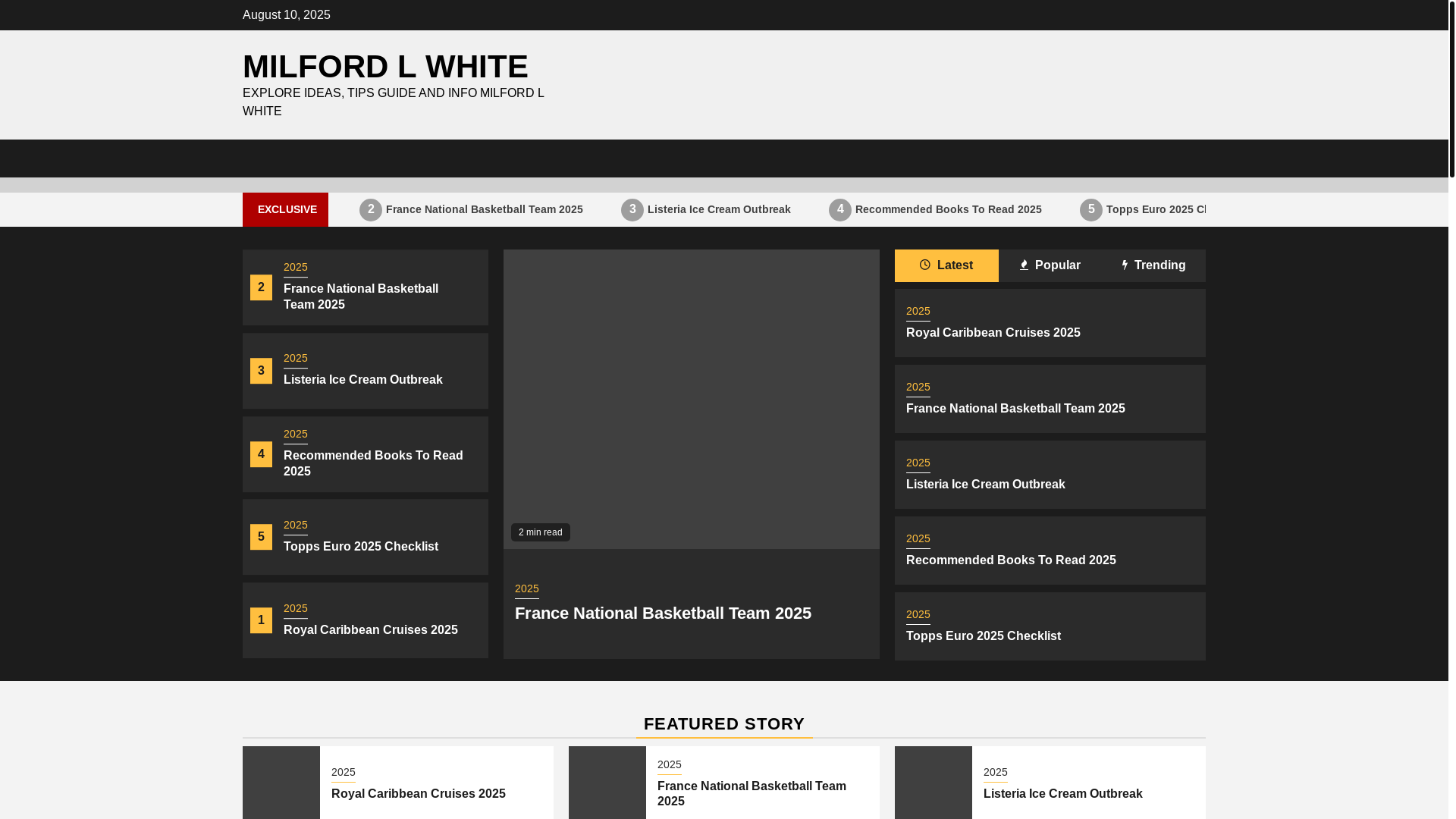The width and height of the screenshot is (1456, 819).
Task: Click the MILFORD L WHITE site title
Action: [385, 67]
